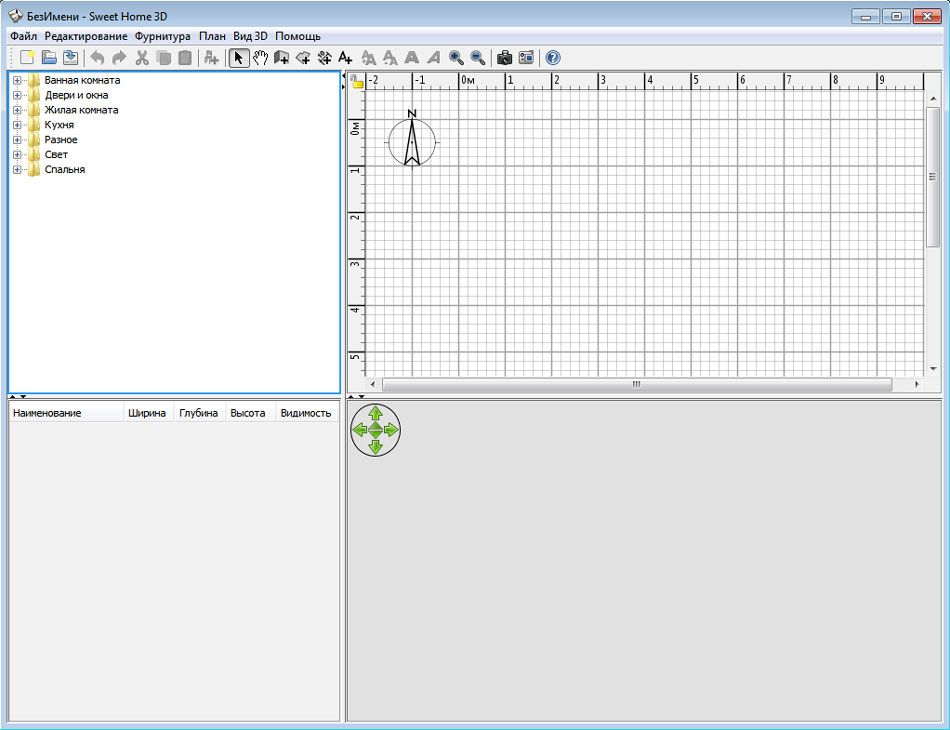Open the Вид 3D menu
This screenshot has height=730, width=950.
tap(250, 36)
